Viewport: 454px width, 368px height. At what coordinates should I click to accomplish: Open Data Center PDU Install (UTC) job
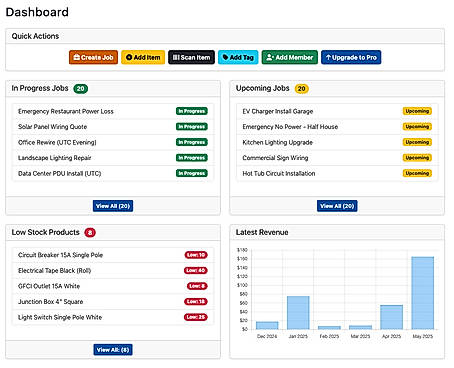tap(113, 173)
